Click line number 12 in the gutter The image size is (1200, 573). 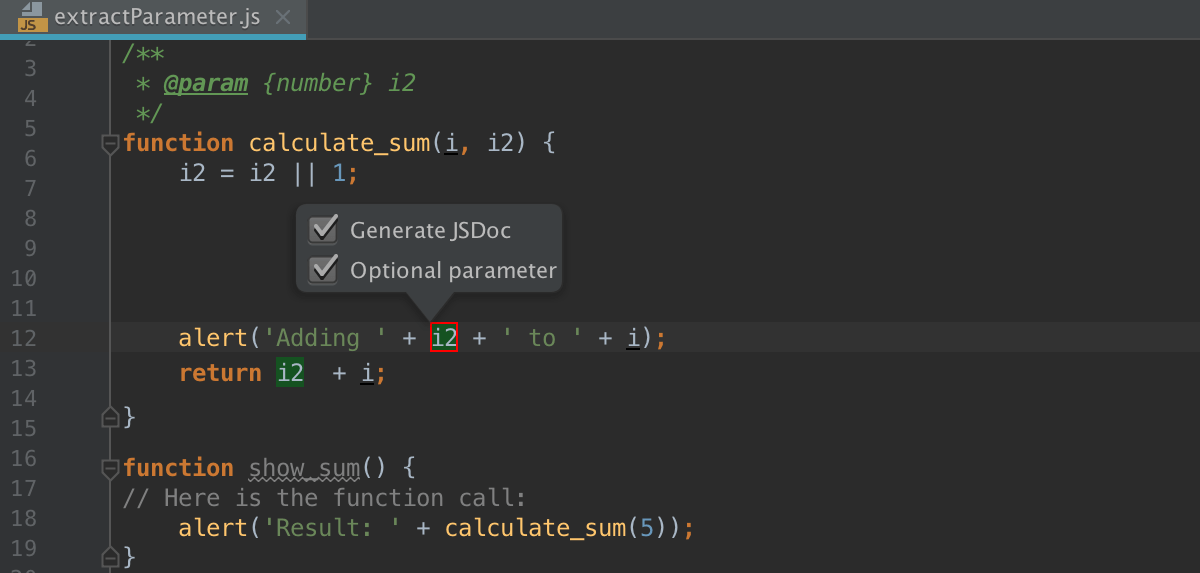(23, 338)
